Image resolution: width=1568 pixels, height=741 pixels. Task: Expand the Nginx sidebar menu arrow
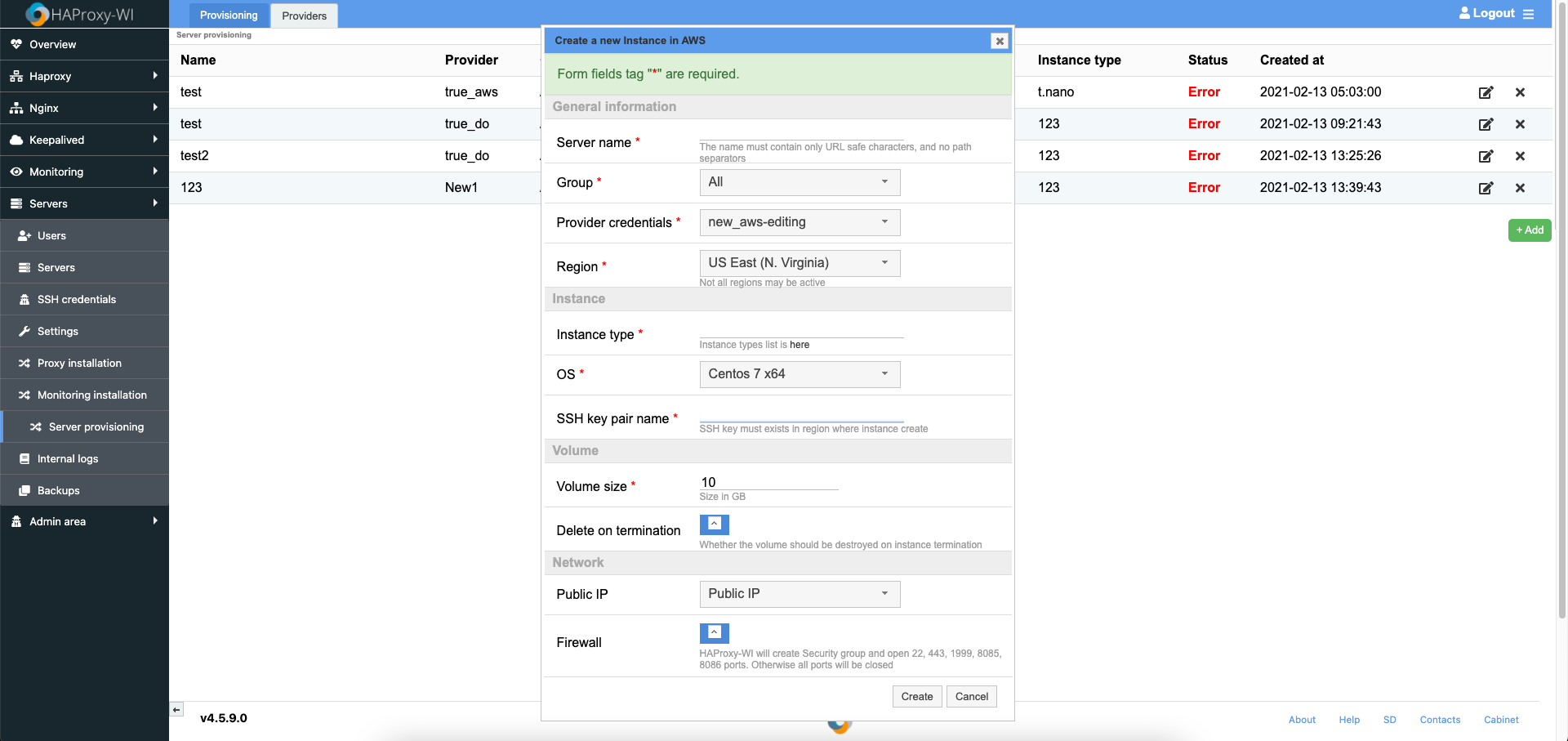point(155,107)
